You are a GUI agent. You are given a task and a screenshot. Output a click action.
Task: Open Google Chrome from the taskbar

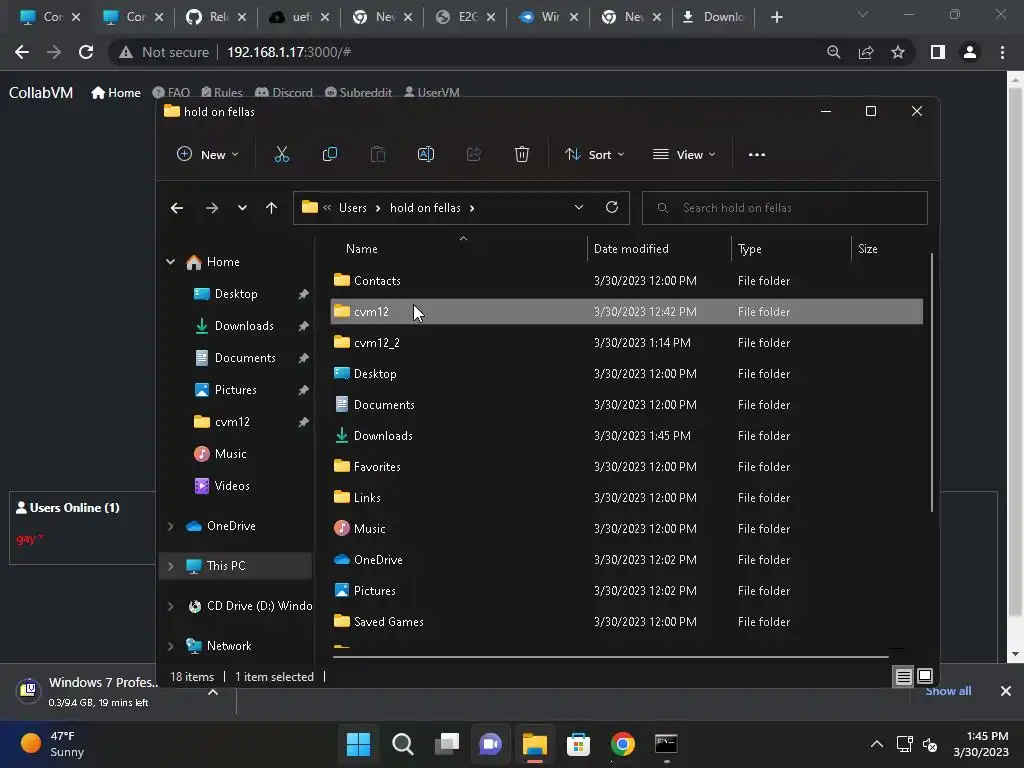(622, 744)
